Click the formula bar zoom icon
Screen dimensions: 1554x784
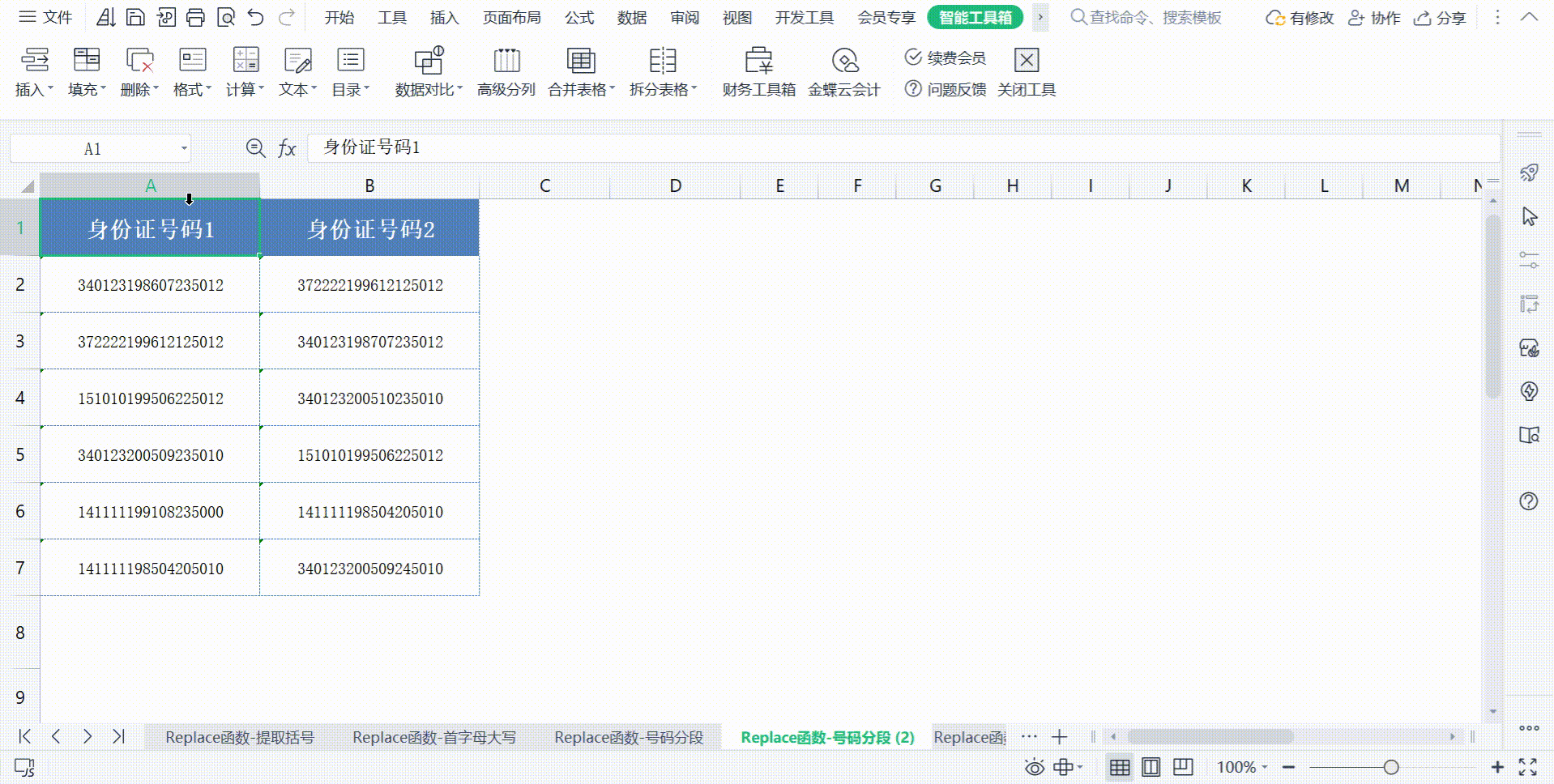(255, 147)
